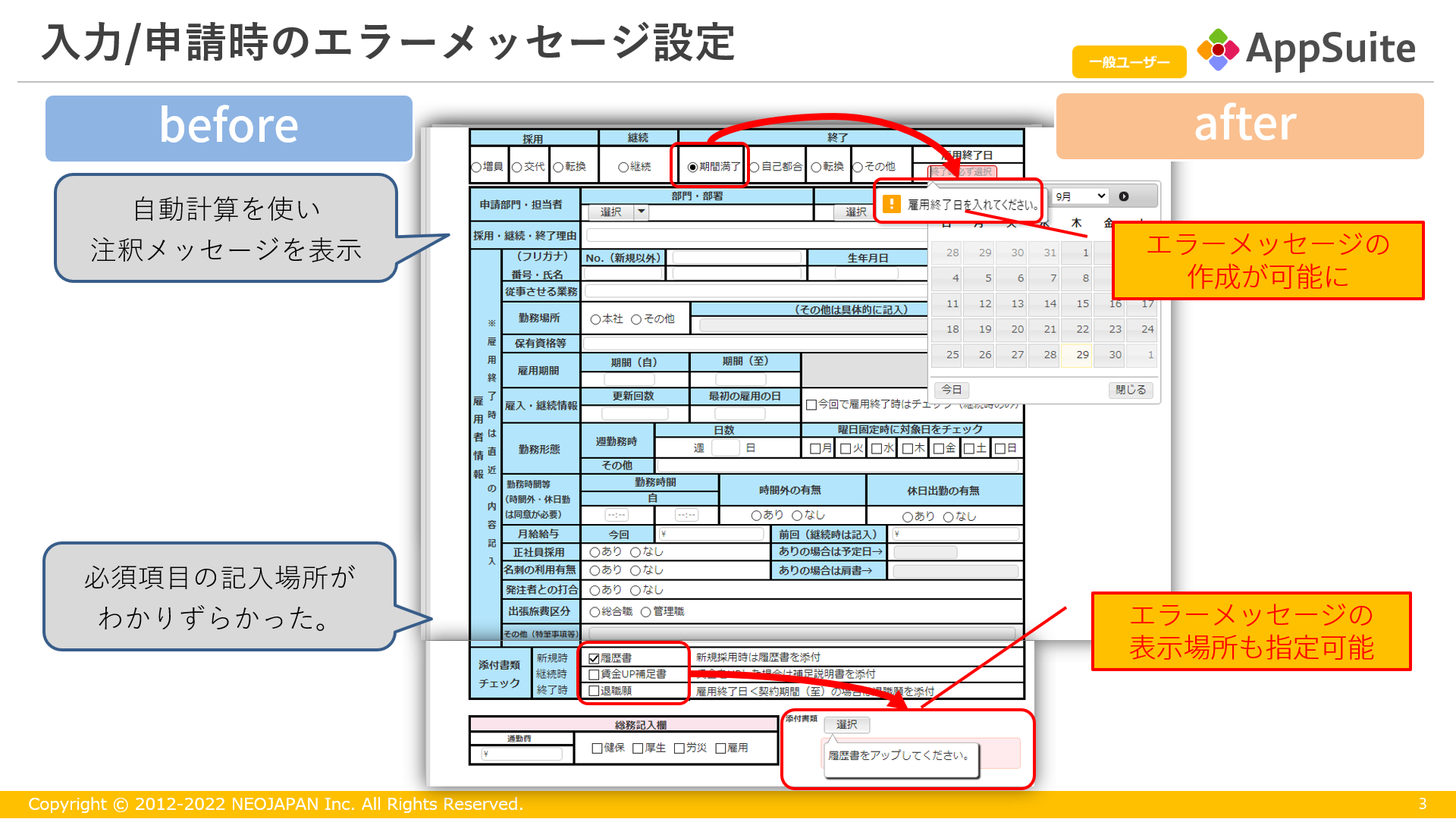This screenshot has width=1456, height=819.
Task: Check the 退職願 checkbox
Action: point(595,691)
